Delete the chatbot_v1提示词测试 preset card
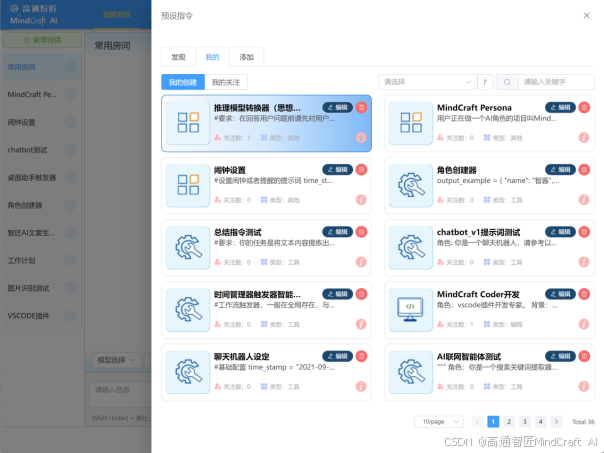The image size is (604, 453). 584,232
